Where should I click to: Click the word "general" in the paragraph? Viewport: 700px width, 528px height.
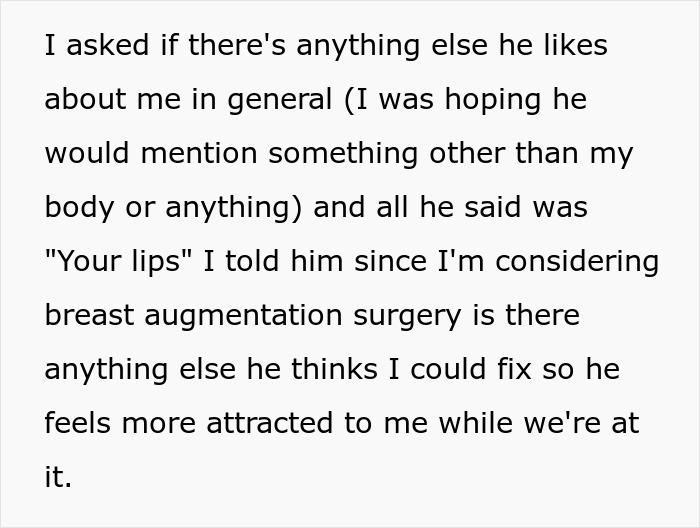click(x=279, y=100)
